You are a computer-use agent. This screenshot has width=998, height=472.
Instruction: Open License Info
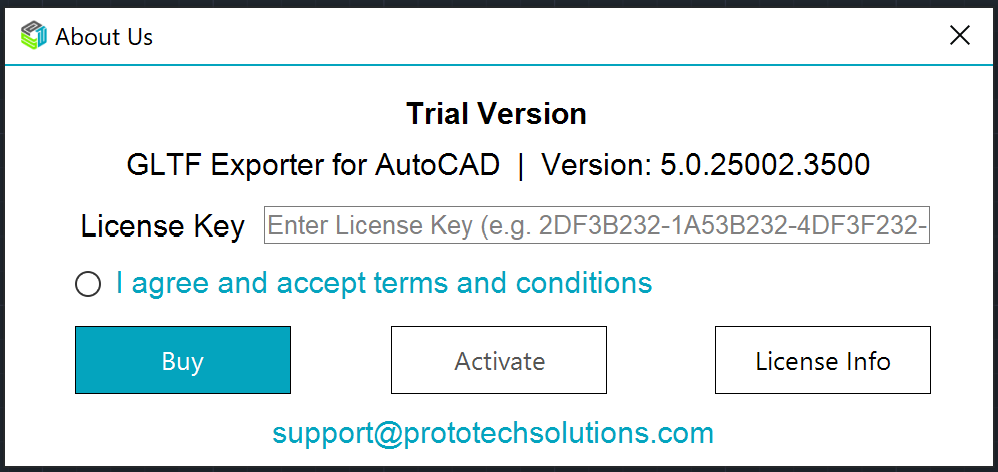coord(822,360)
